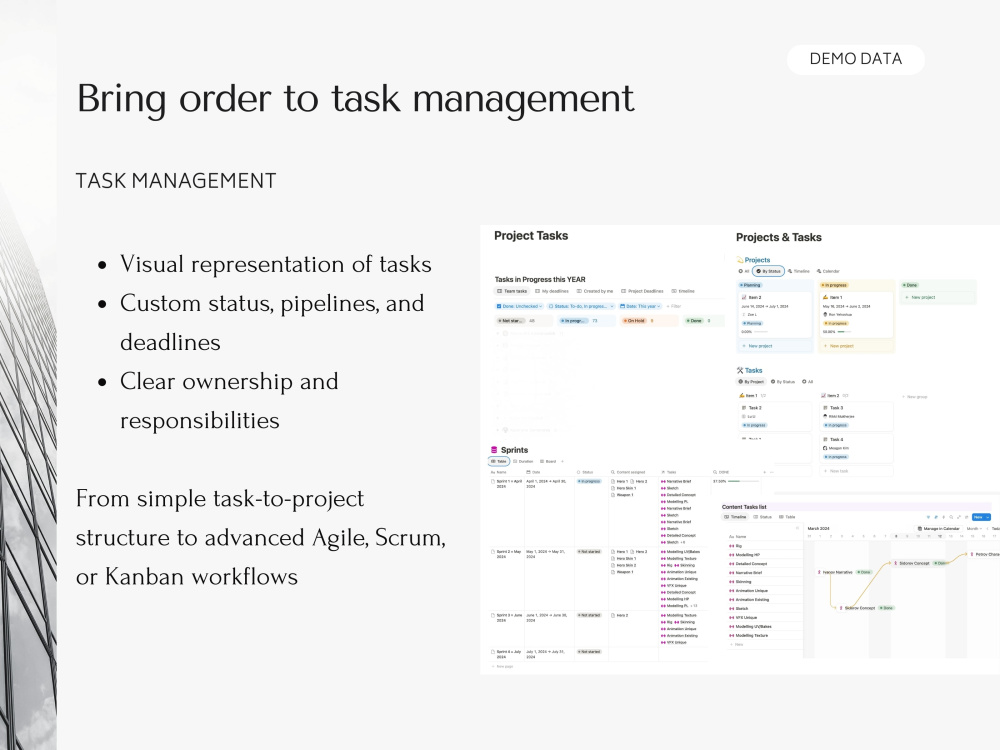Screen dimensions: 1000x750
Task: Open Created by me tab
Action: coord(595,291)
